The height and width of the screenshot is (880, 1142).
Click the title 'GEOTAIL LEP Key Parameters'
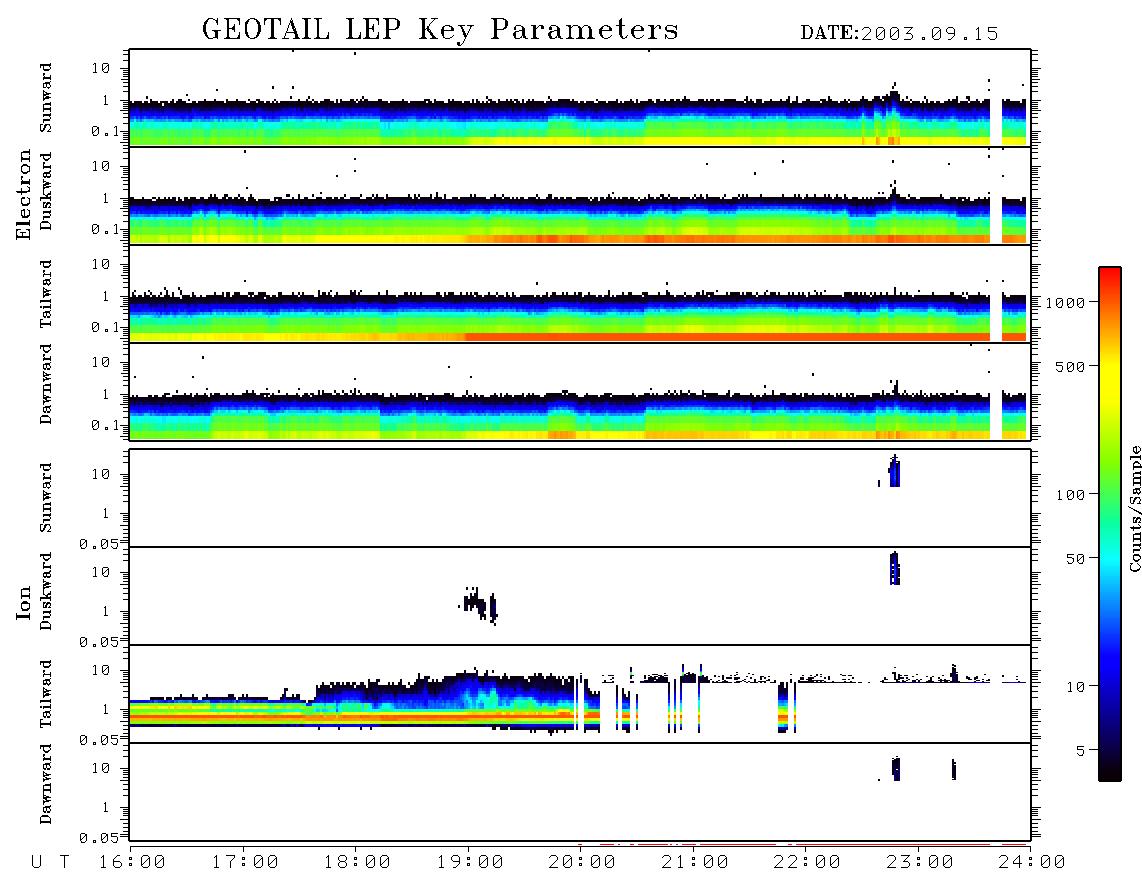click(x=440, y=30)
